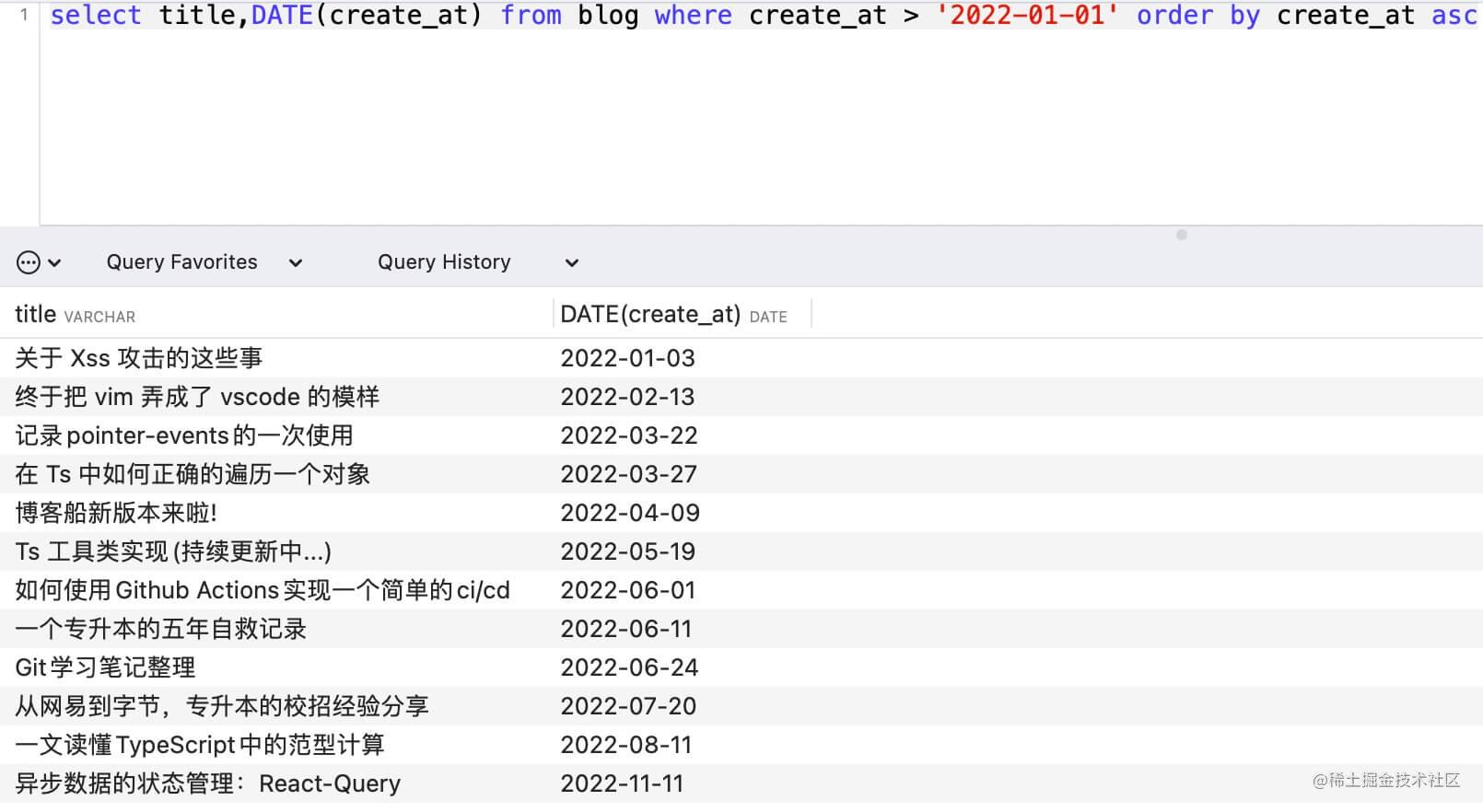Click the 'order' keyword in the query
1483x812 pixels.
tap(1175, 16)
